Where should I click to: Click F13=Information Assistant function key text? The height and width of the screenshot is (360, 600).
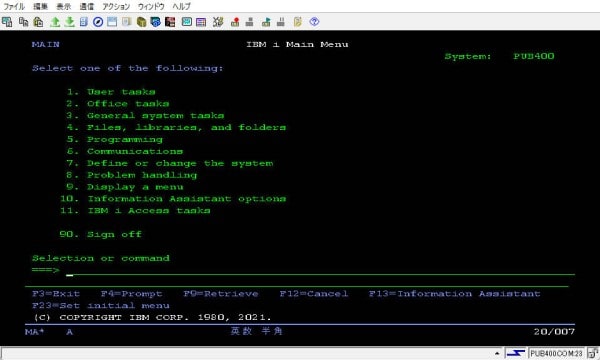point(455,294)
